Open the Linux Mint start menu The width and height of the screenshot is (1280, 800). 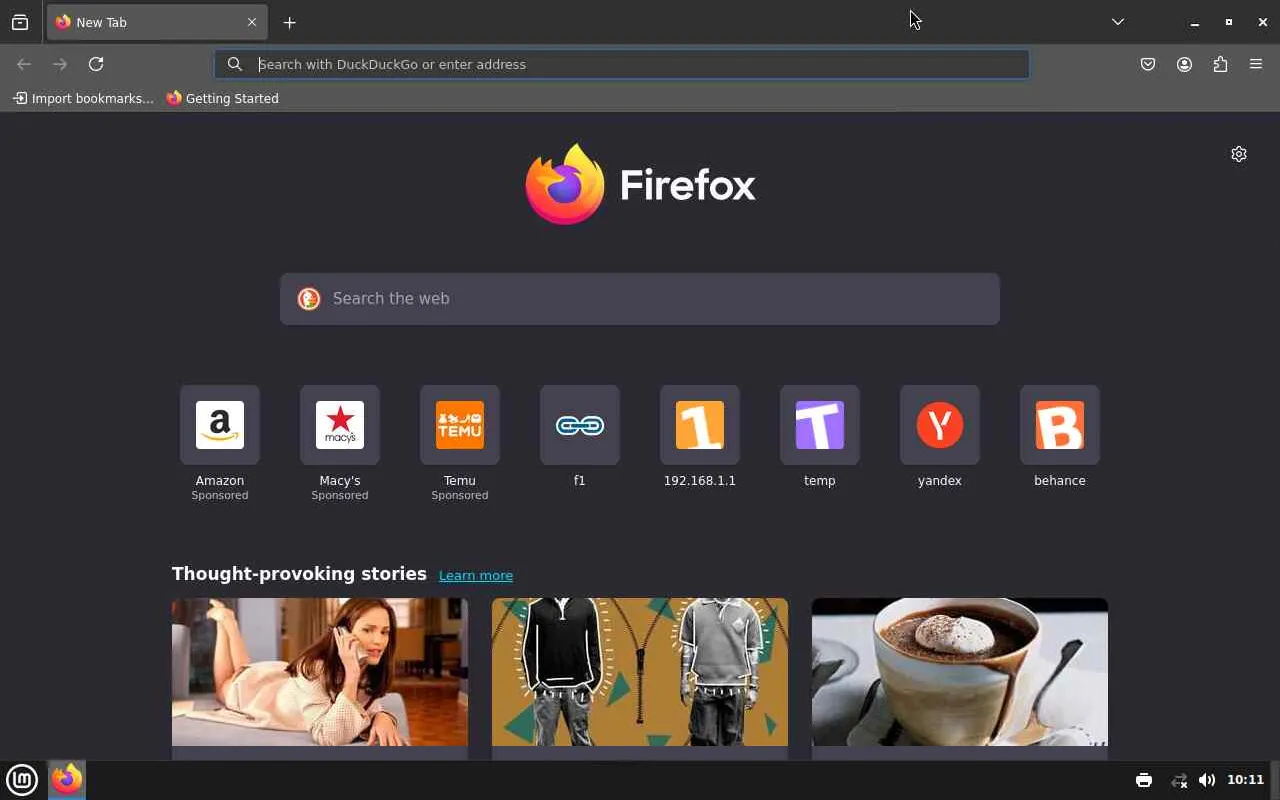tap(22, 779)
